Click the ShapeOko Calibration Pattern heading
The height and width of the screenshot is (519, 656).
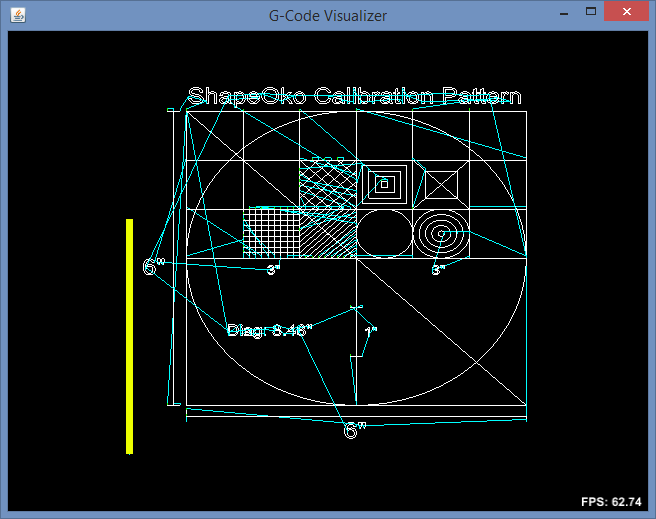354,96
